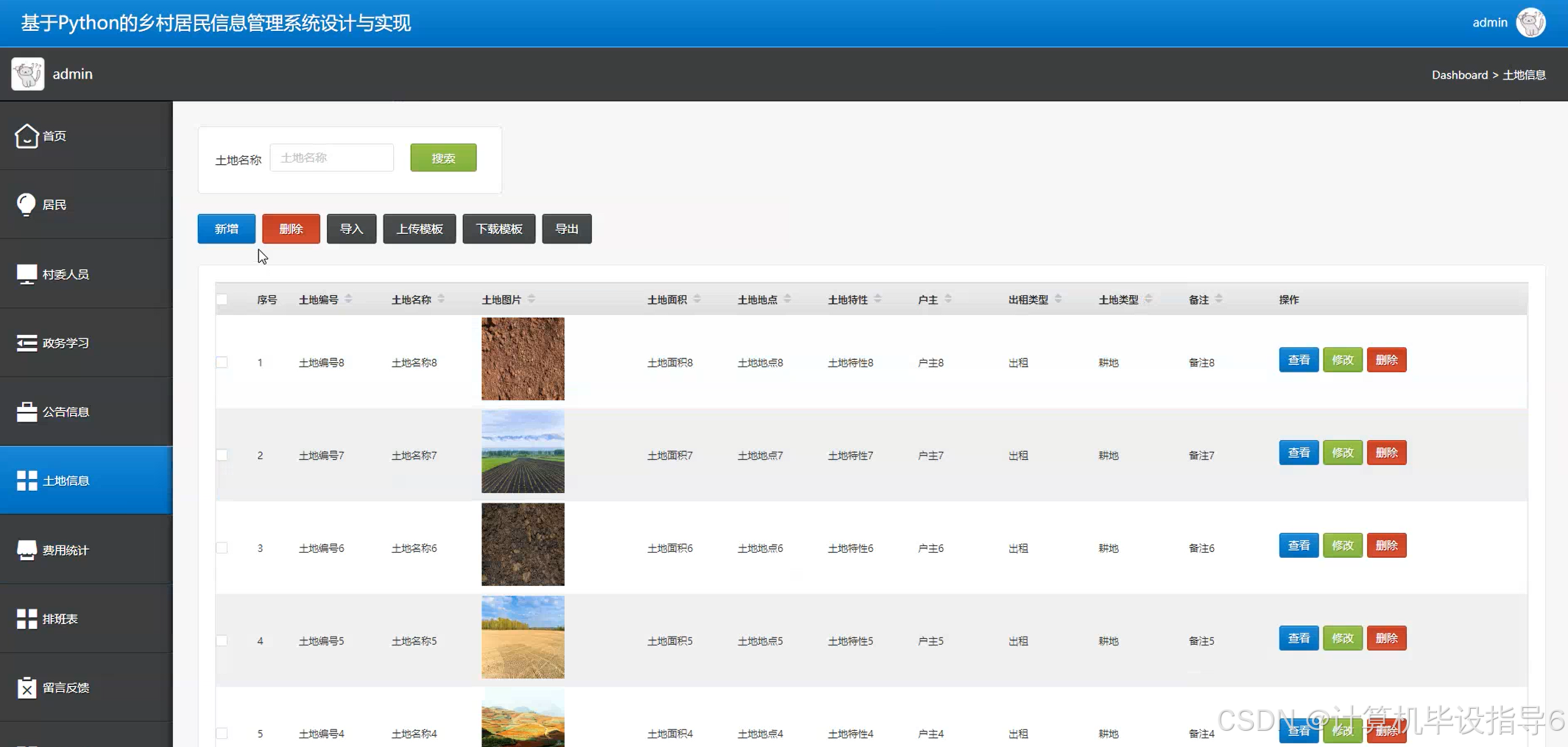Click the 下载模板 button
The width and height of the screenshot is (1568, 747).
pos(499,229)
